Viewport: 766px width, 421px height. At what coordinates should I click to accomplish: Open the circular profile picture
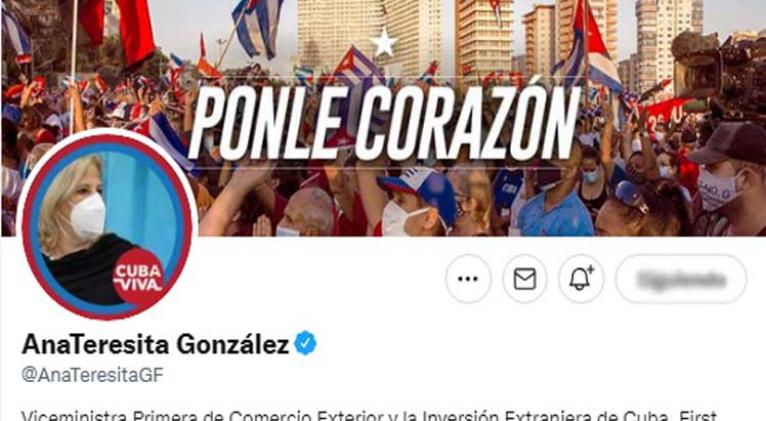click(x=107, y=226)
